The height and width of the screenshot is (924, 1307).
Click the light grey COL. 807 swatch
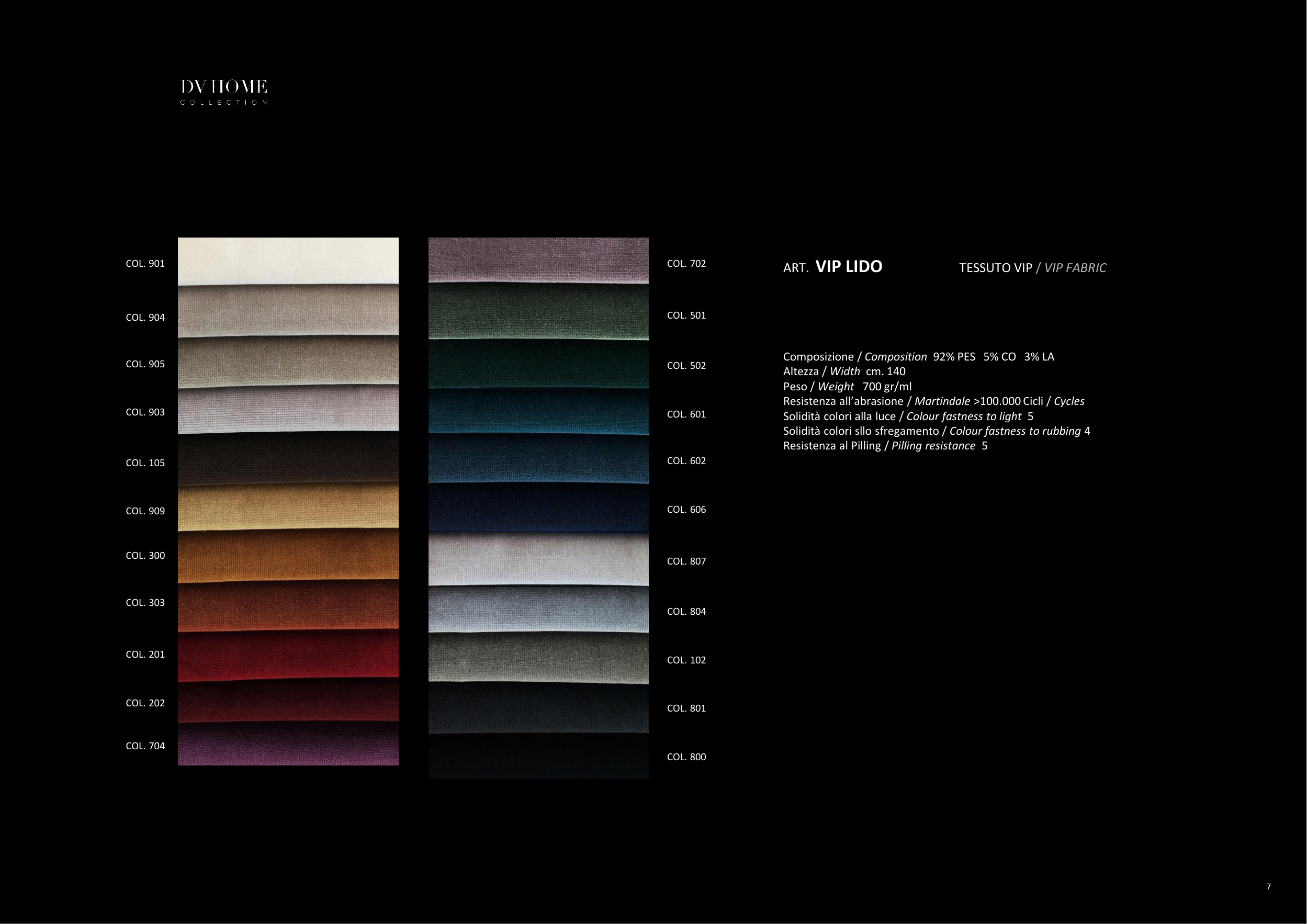point(538,560)
